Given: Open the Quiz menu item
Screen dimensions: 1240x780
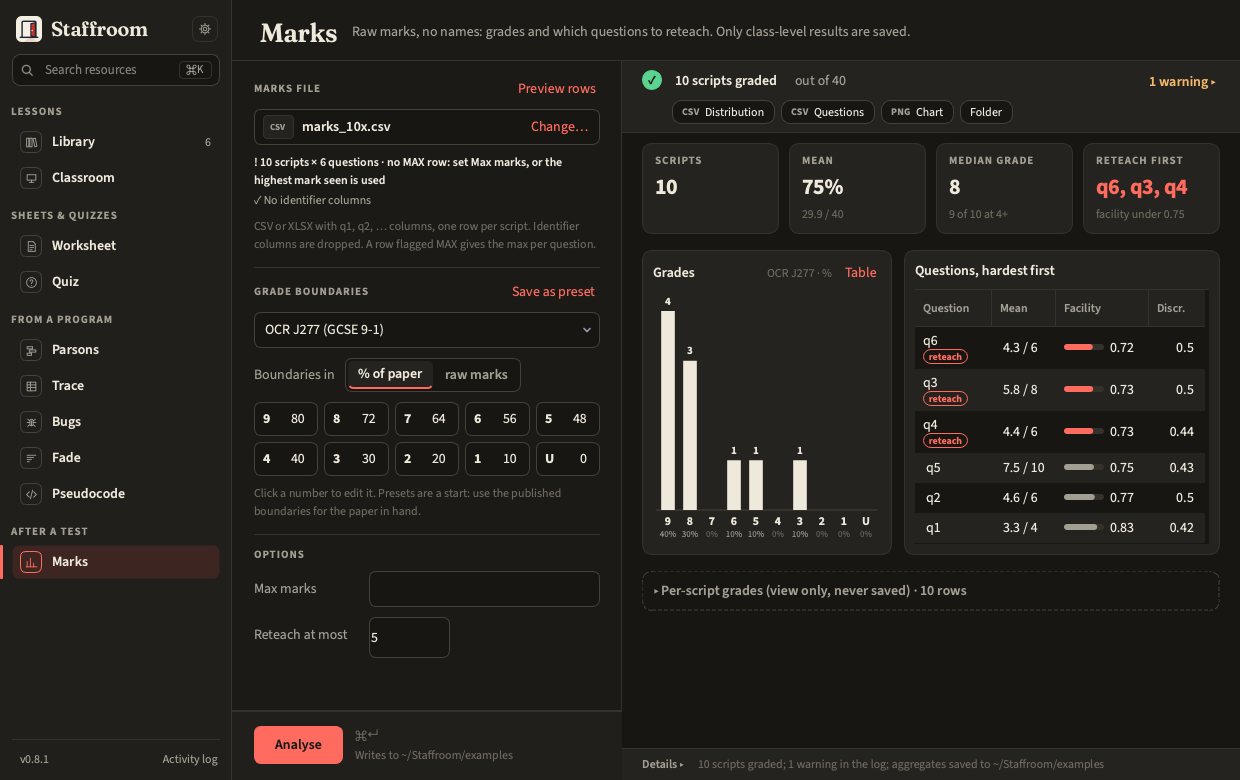Looking at the screenshot, I should tap(116, 282).
